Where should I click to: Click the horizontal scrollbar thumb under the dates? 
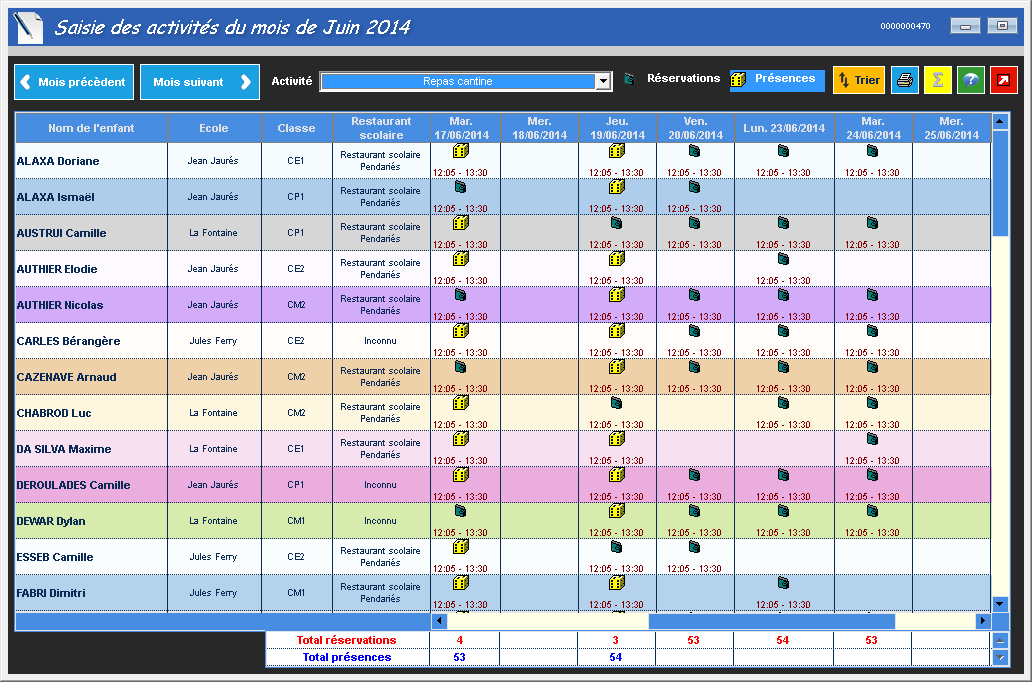(771, 621)
